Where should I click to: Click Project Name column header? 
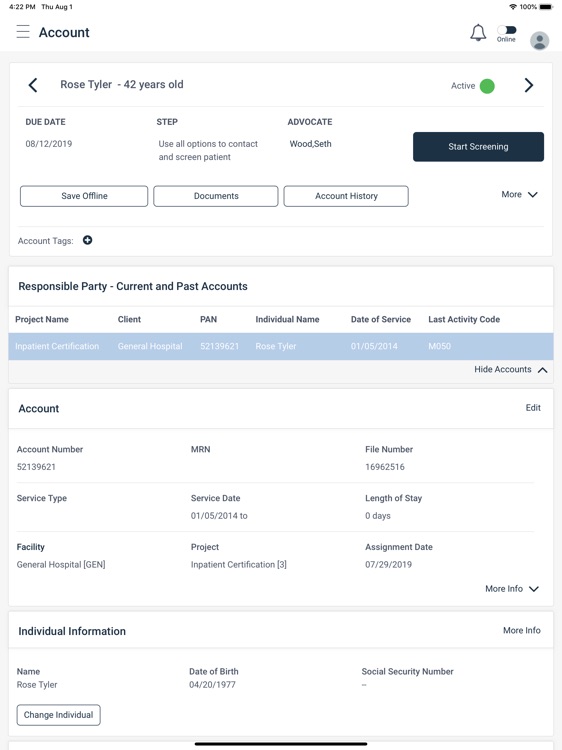(x=42, y=320)
